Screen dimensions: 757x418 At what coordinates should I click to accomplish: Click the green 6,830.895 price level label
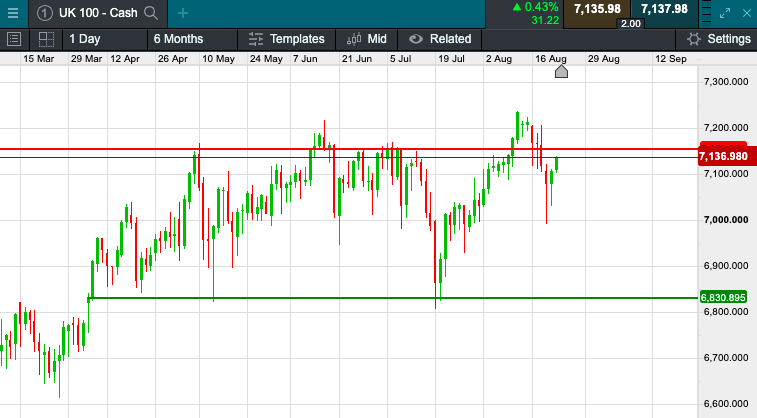pyautogui.click(x=723, y=297)
